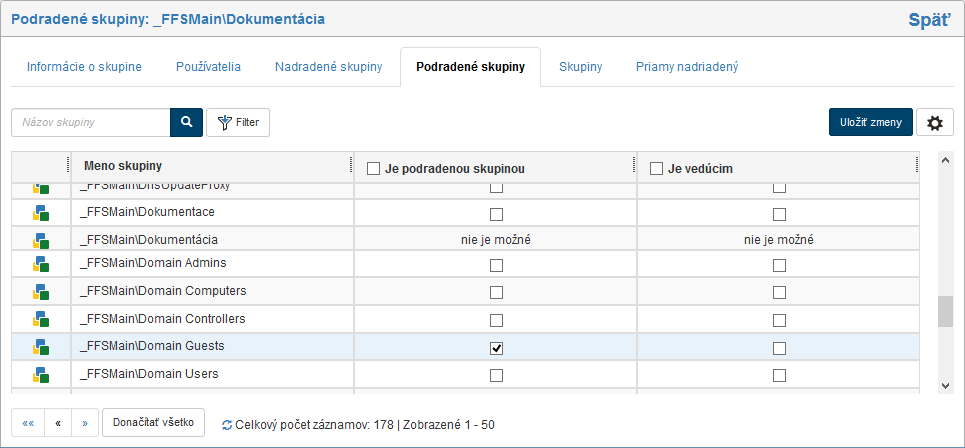This screenshot has height=448, width=965.
Task: Click the refresh icon next to record count
Action: click(227, 425)
